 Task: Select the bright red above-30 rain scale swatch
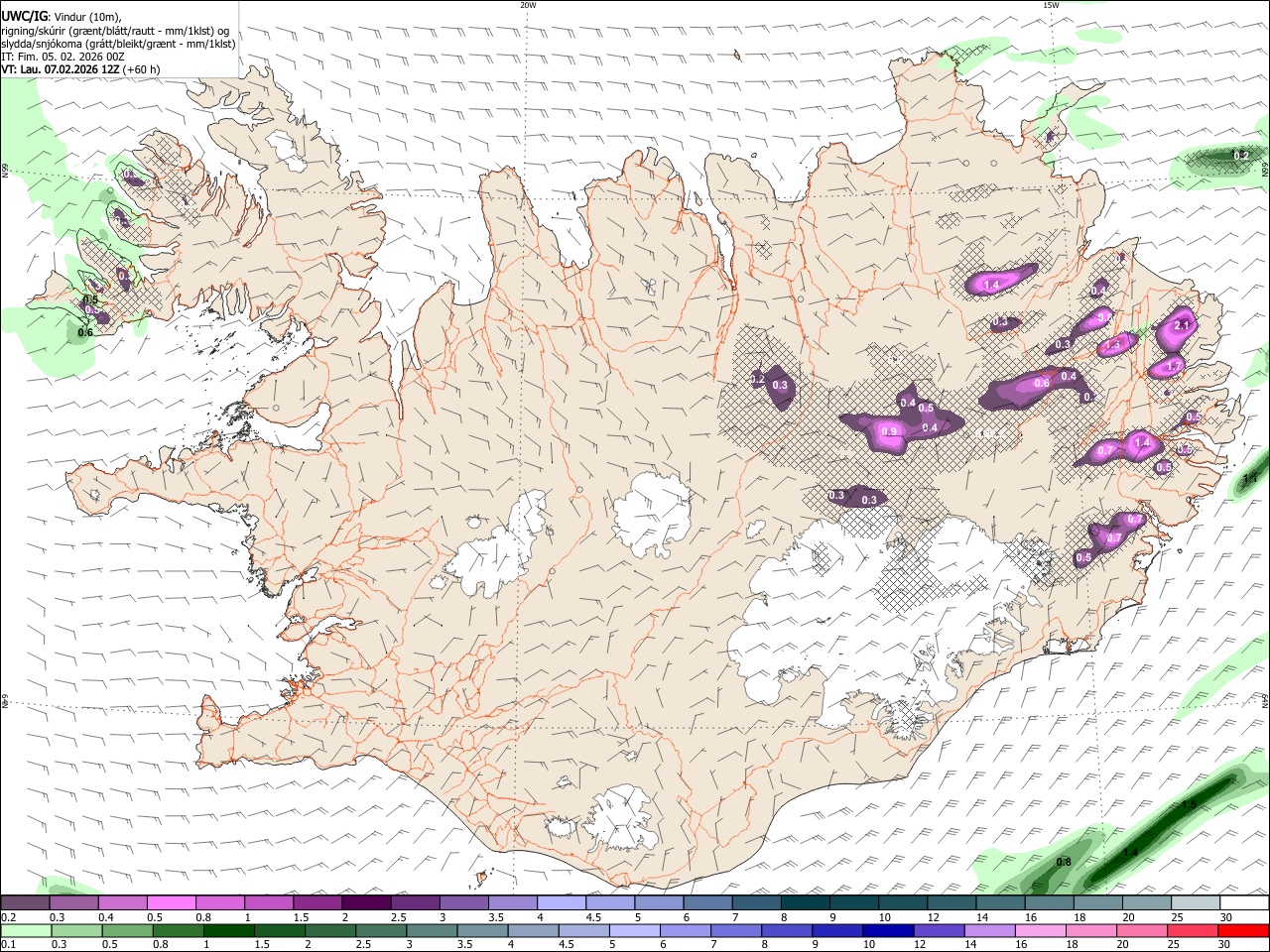point(1242,930)
